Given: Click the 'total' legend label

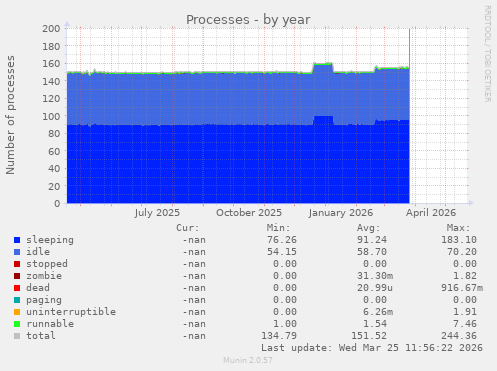Looking at the screenshot, I should point(41,336).
